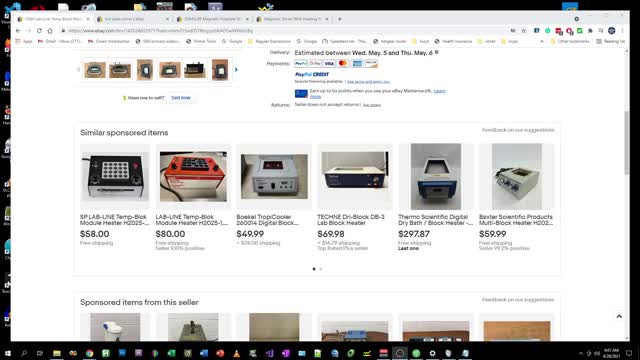This screenshot has height=360, width=640.
Task: Select second carousel page dot
Action: click(321, 269)
